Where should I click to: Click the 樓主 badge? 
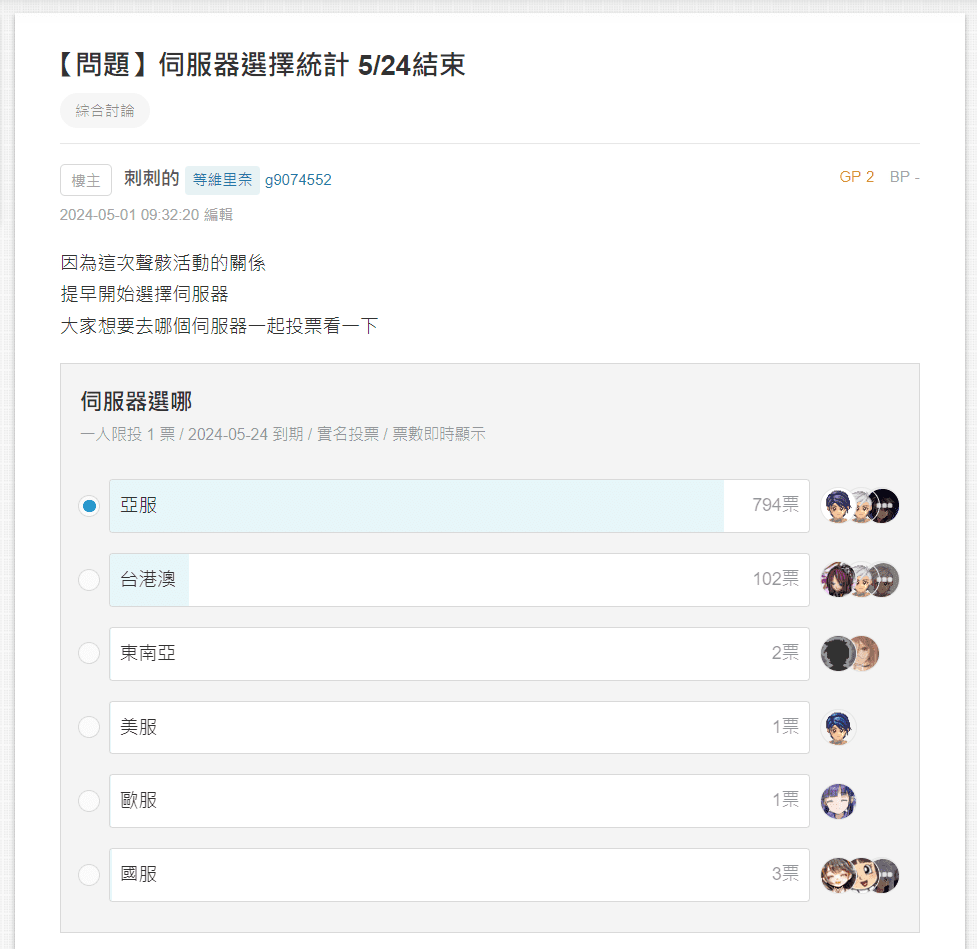point(86,180)
